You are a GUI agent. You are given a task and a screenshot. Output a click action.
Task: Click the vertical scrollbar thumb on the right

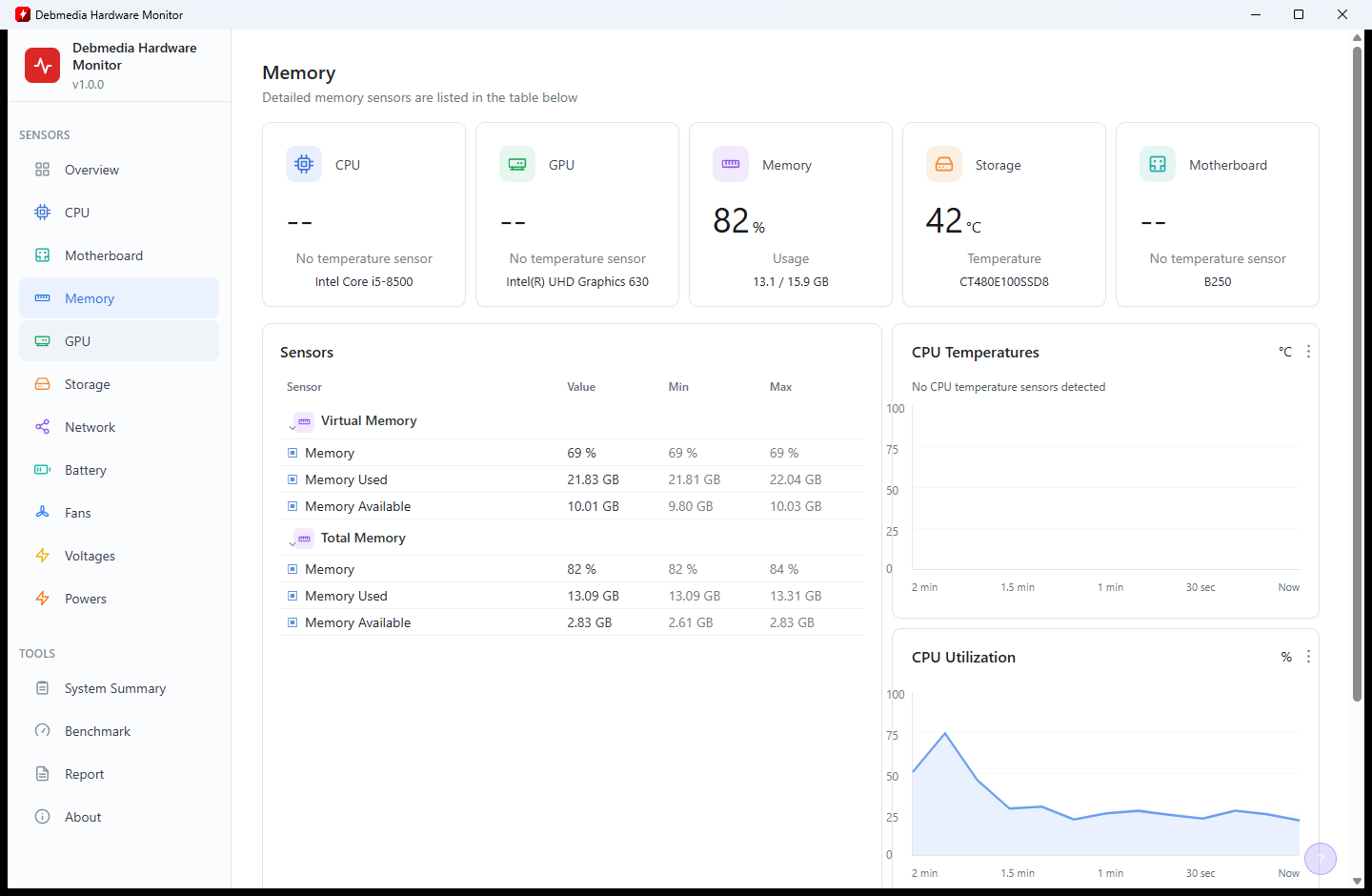(x=1357, y=374)
